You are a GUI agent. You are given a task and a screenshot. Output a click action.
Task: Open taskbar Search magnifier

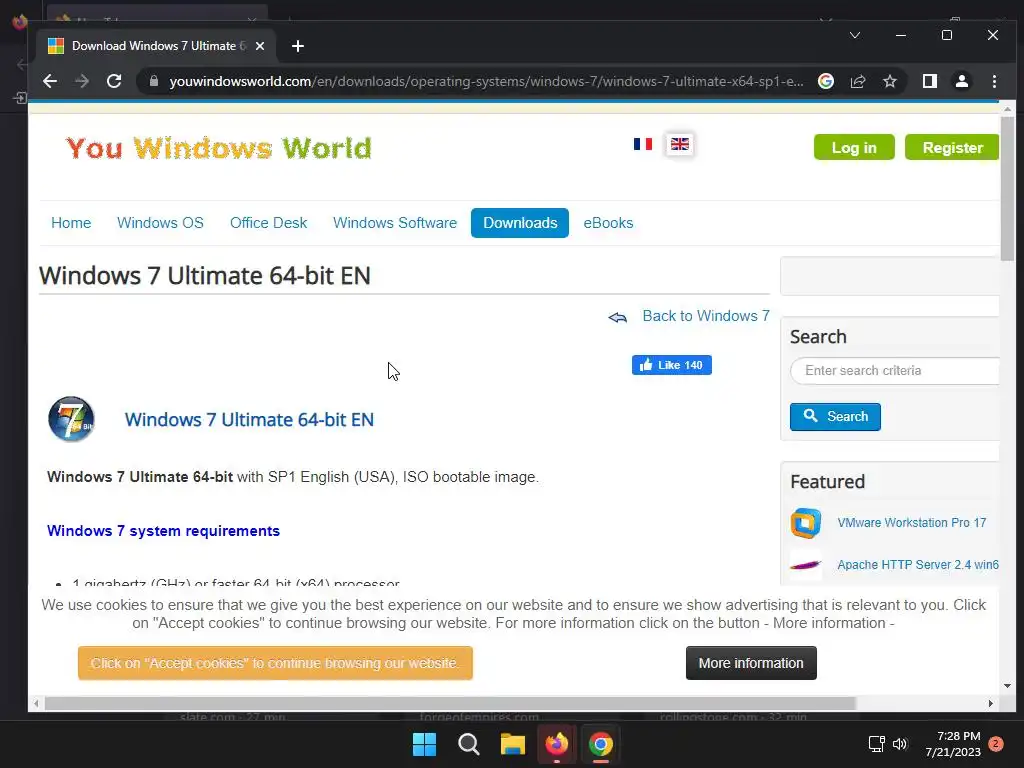468,744
